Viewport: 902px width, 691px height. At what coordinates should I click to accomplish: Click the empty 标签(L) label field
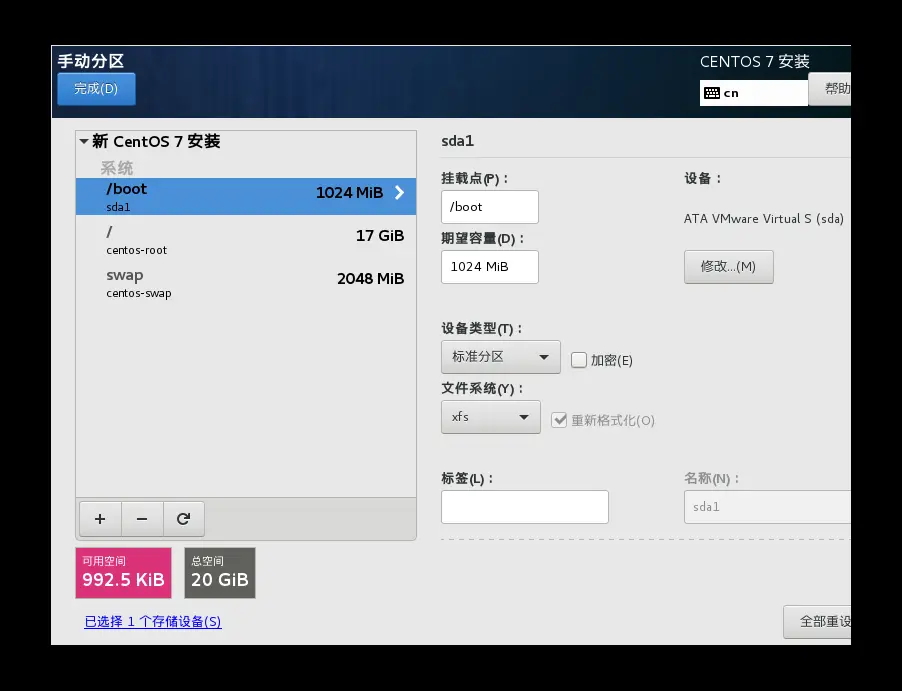tap(525, 507)
